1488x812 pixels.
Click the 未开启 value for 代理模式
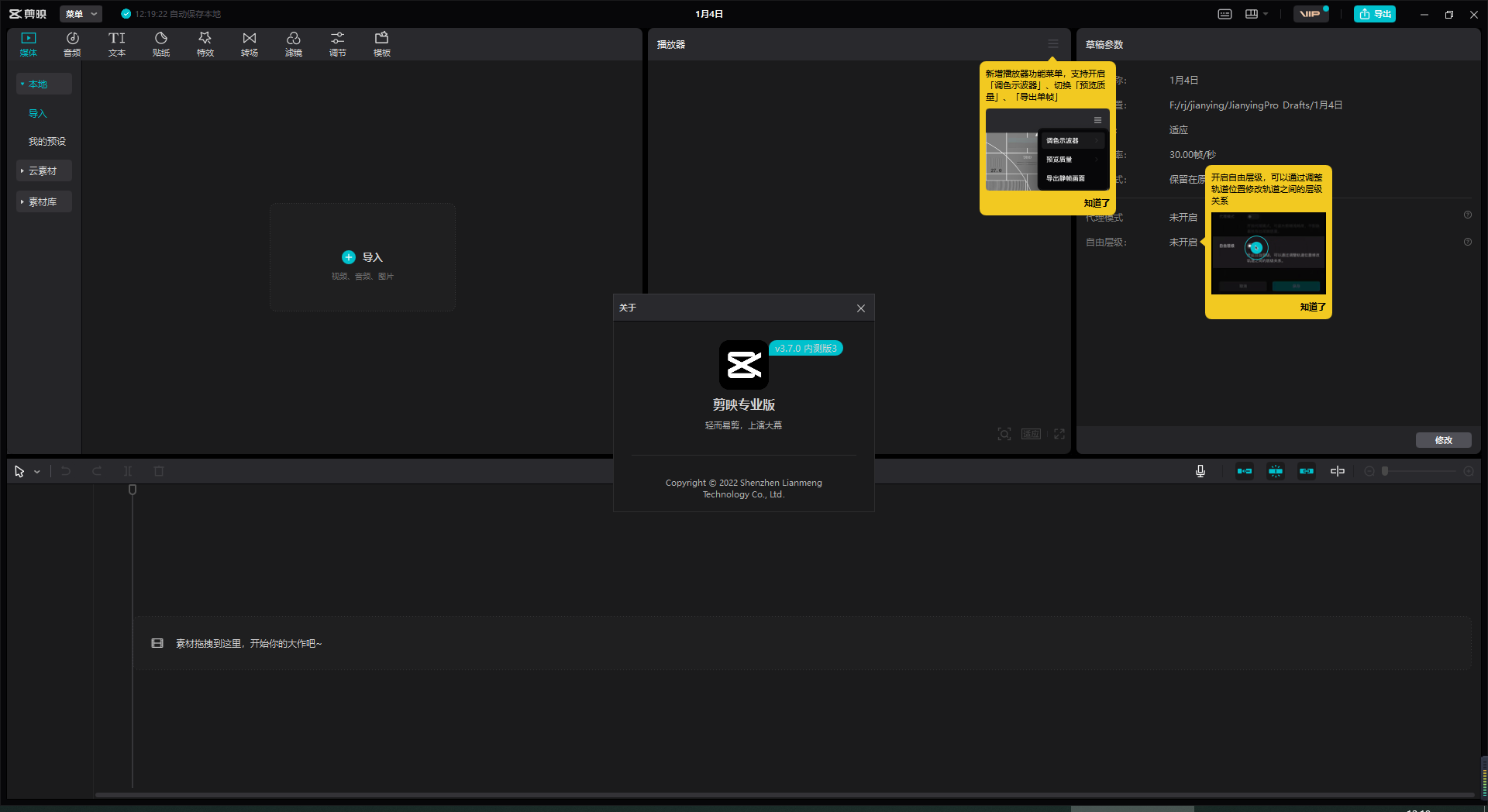[x=1183, y=217]
